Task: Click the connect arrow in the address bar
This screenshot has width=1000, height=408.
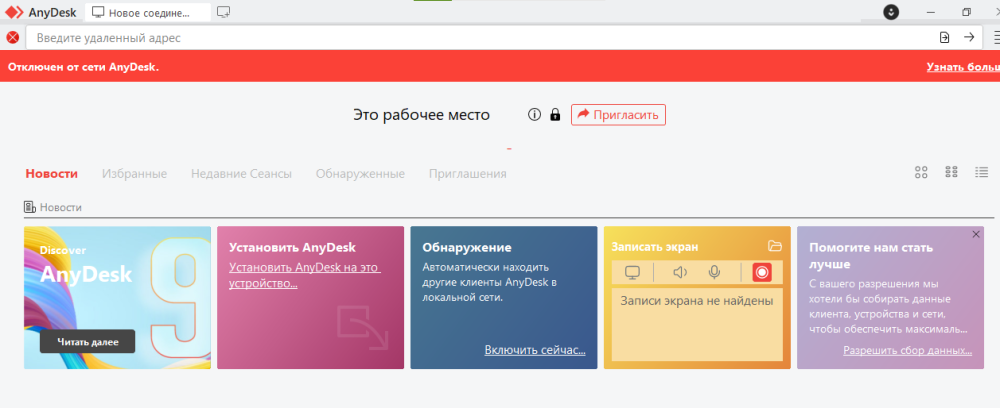Action: point(969,38)
